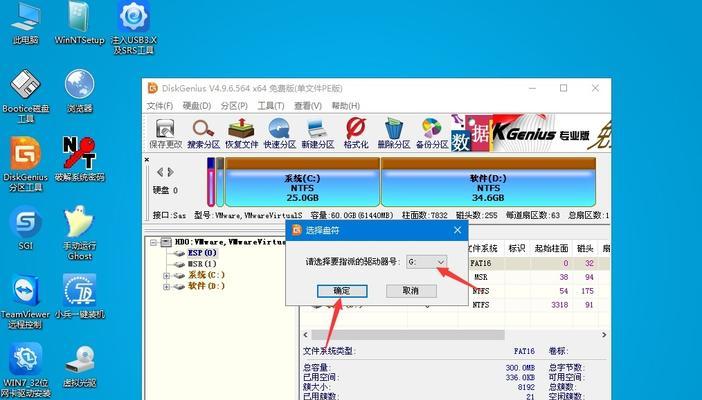Viewport: 702px width, 400px height.
Task: Open DiskGenius分区工具 desktop shortcut
Action: coord(26,164)
